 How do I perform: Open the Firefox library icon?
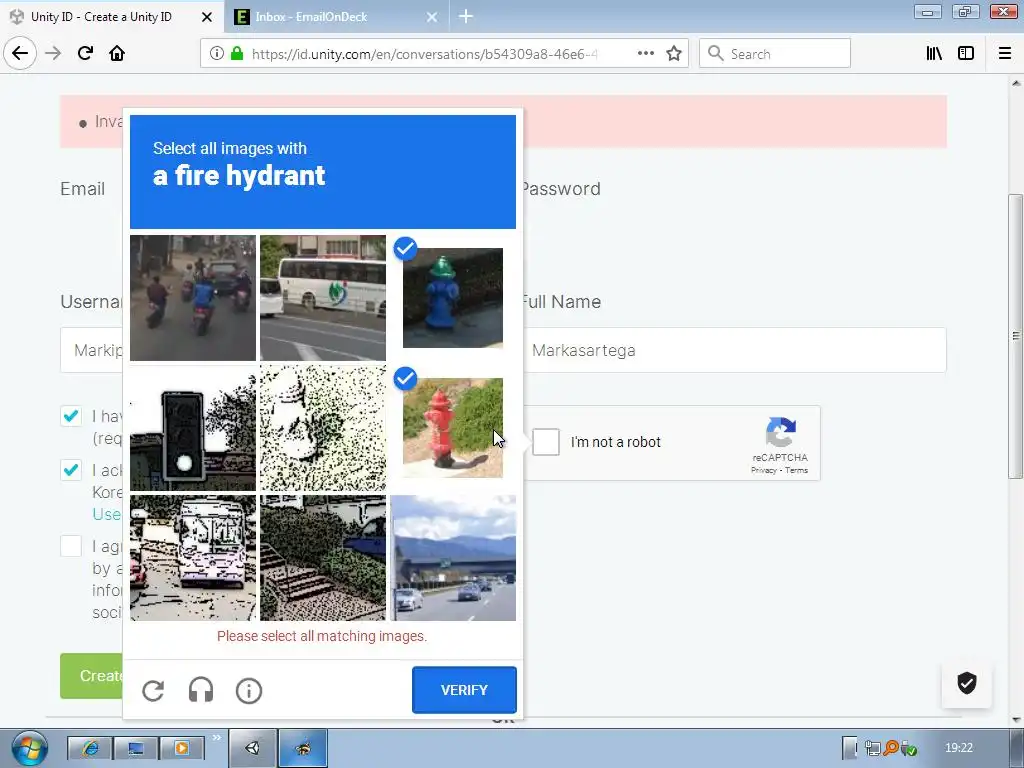(x=934, y=54)
